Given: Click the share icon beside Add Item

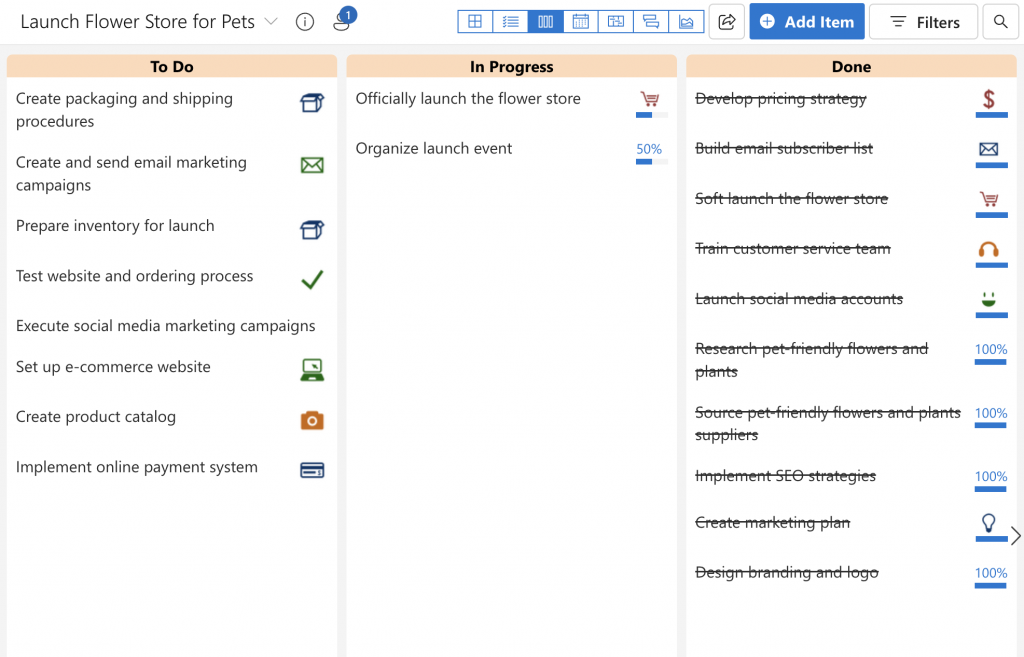Looking at the screenshot, I should (727, 21).
